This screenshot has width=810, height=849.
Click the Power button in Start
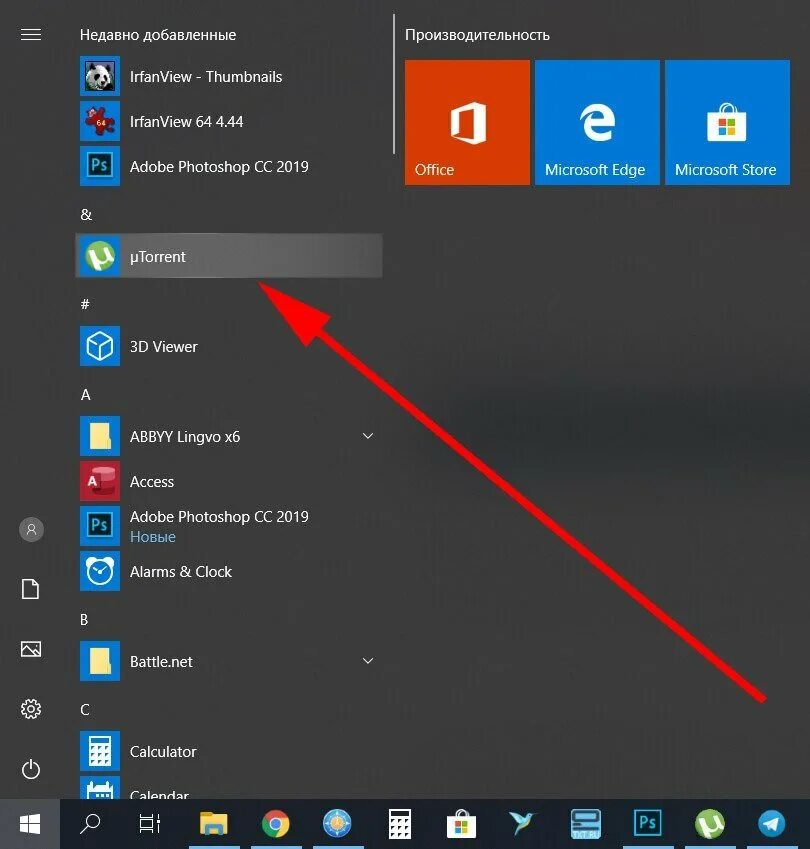tap(31, 769)
